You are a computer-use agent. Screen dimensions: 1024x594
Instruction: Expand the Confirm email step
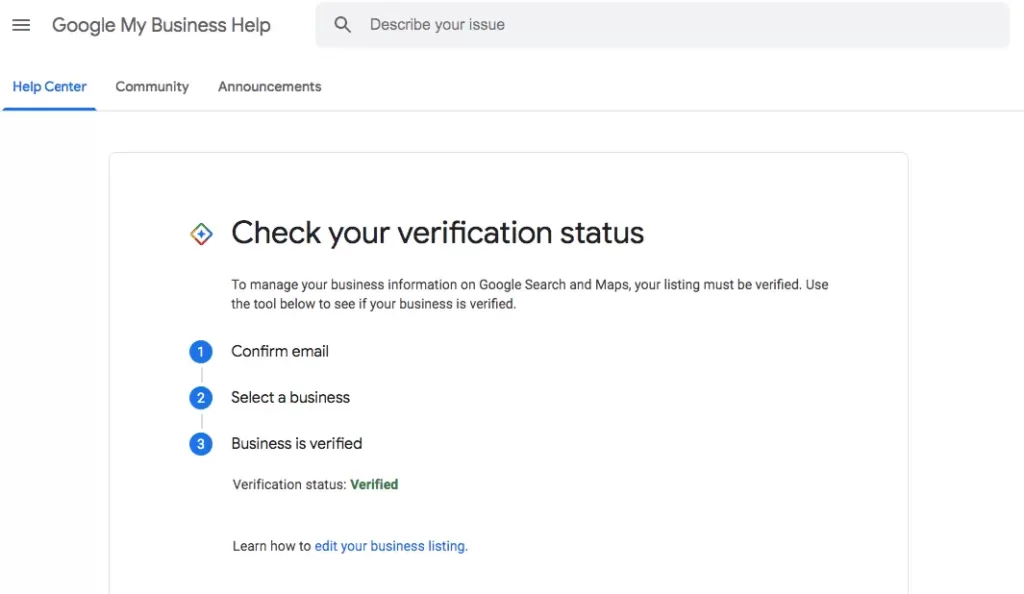(x=280, y=351)
